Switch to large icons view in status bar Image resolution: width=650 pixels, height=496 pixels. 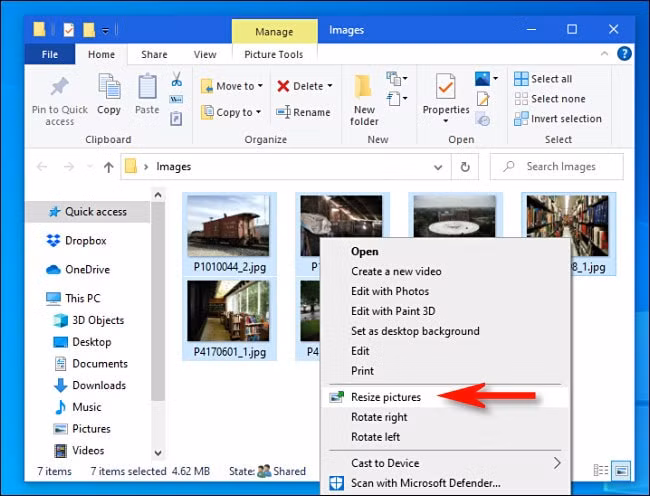click(621, 470)
